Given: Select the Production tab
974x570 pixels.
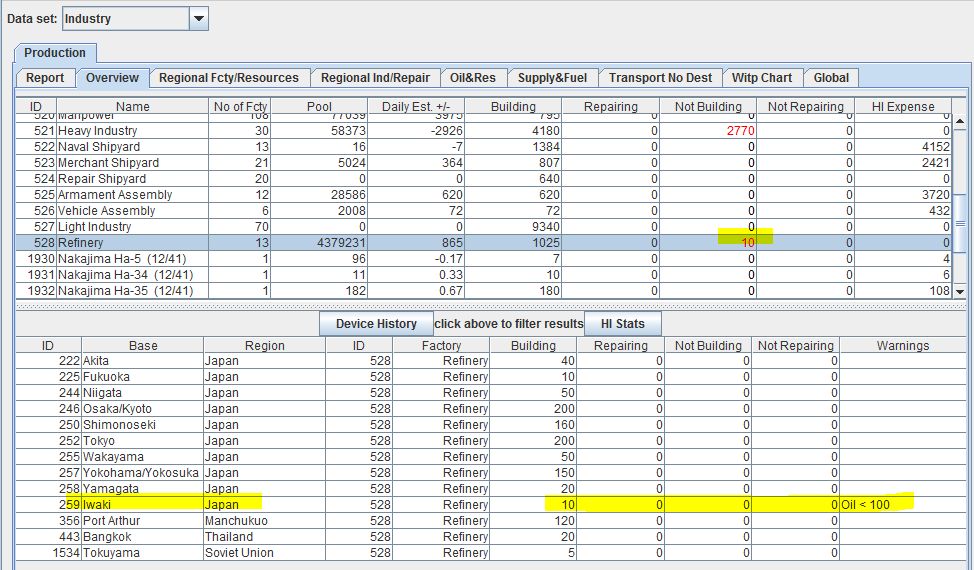Looking at the screenshot, I should coord(55,53).
